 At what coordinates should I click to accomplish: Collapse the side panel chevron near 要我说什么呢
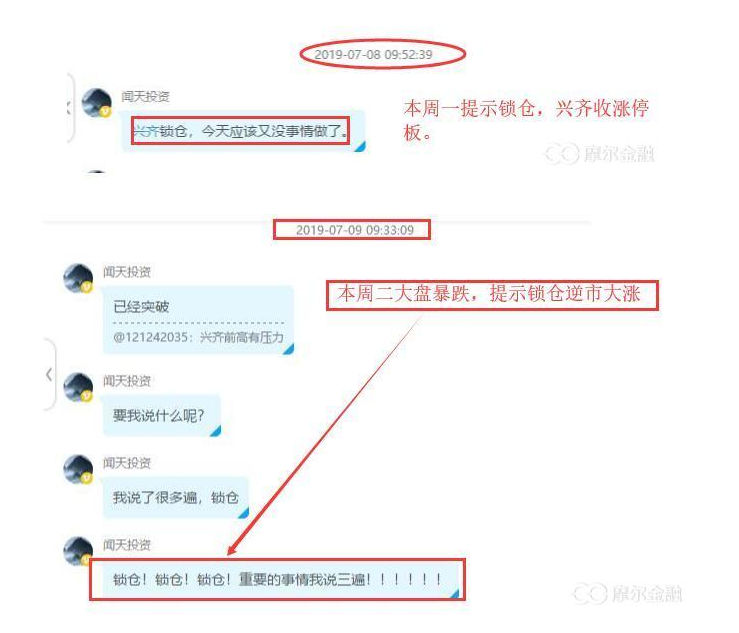pos(49,375)
